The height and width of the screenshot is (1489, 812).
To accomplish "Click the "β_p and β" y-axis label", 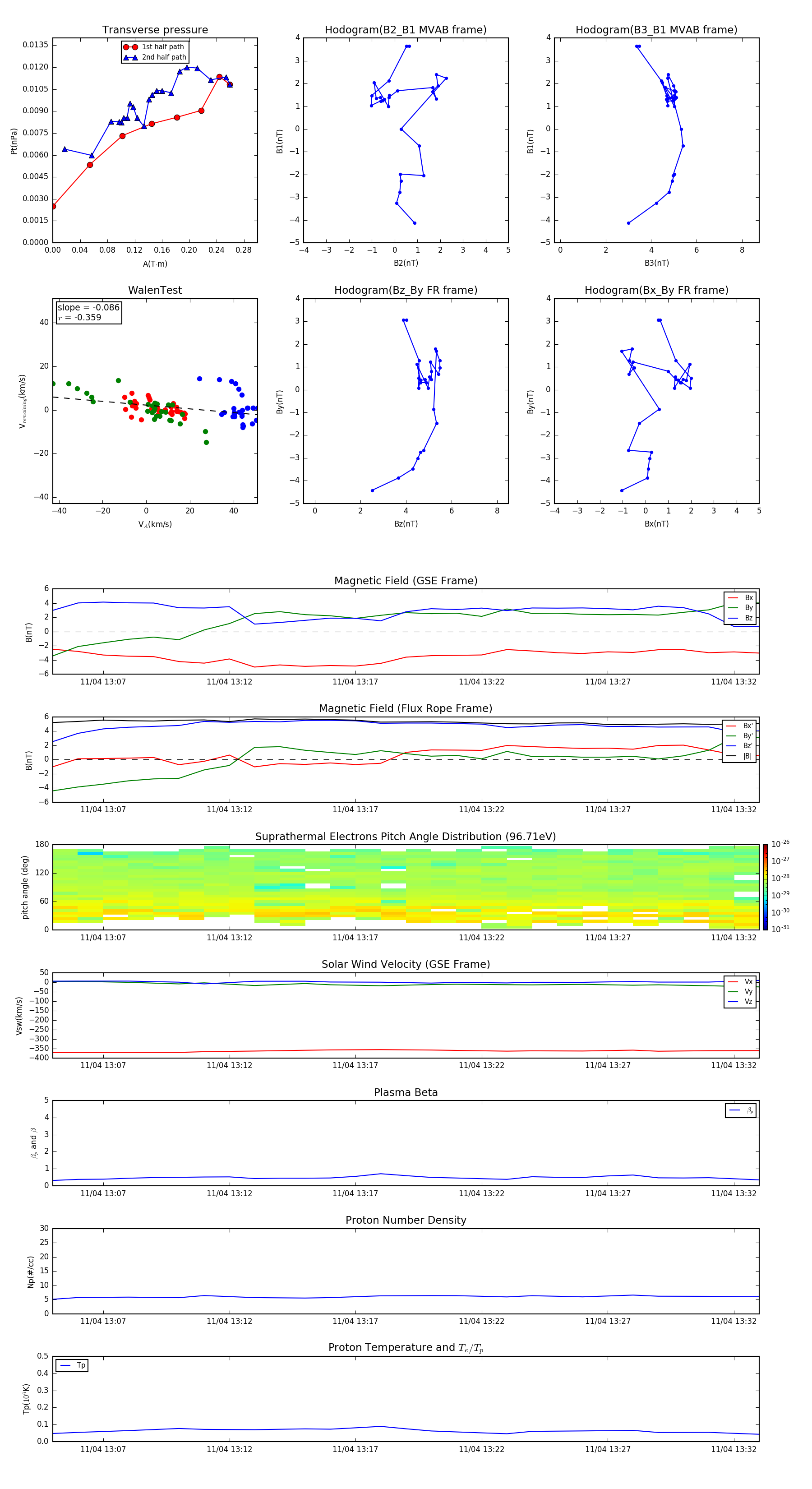I will [x=33, y=1143].
